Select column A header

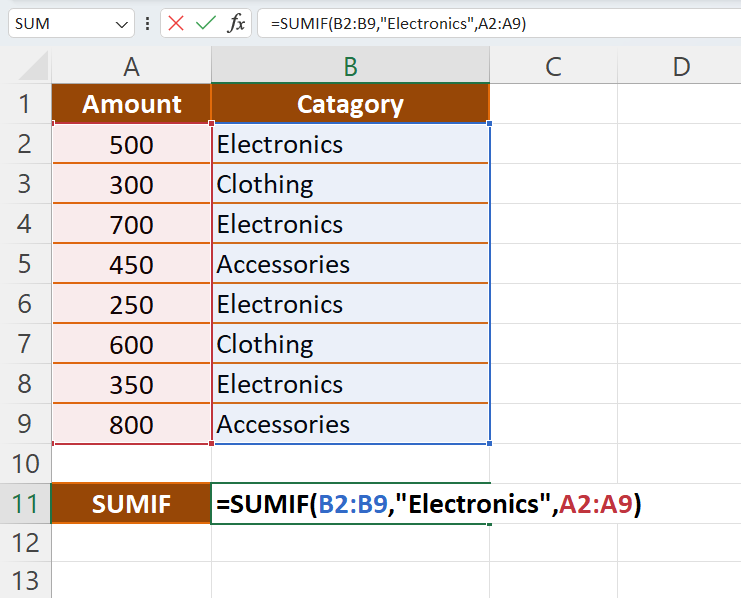[x=131, y=67]
